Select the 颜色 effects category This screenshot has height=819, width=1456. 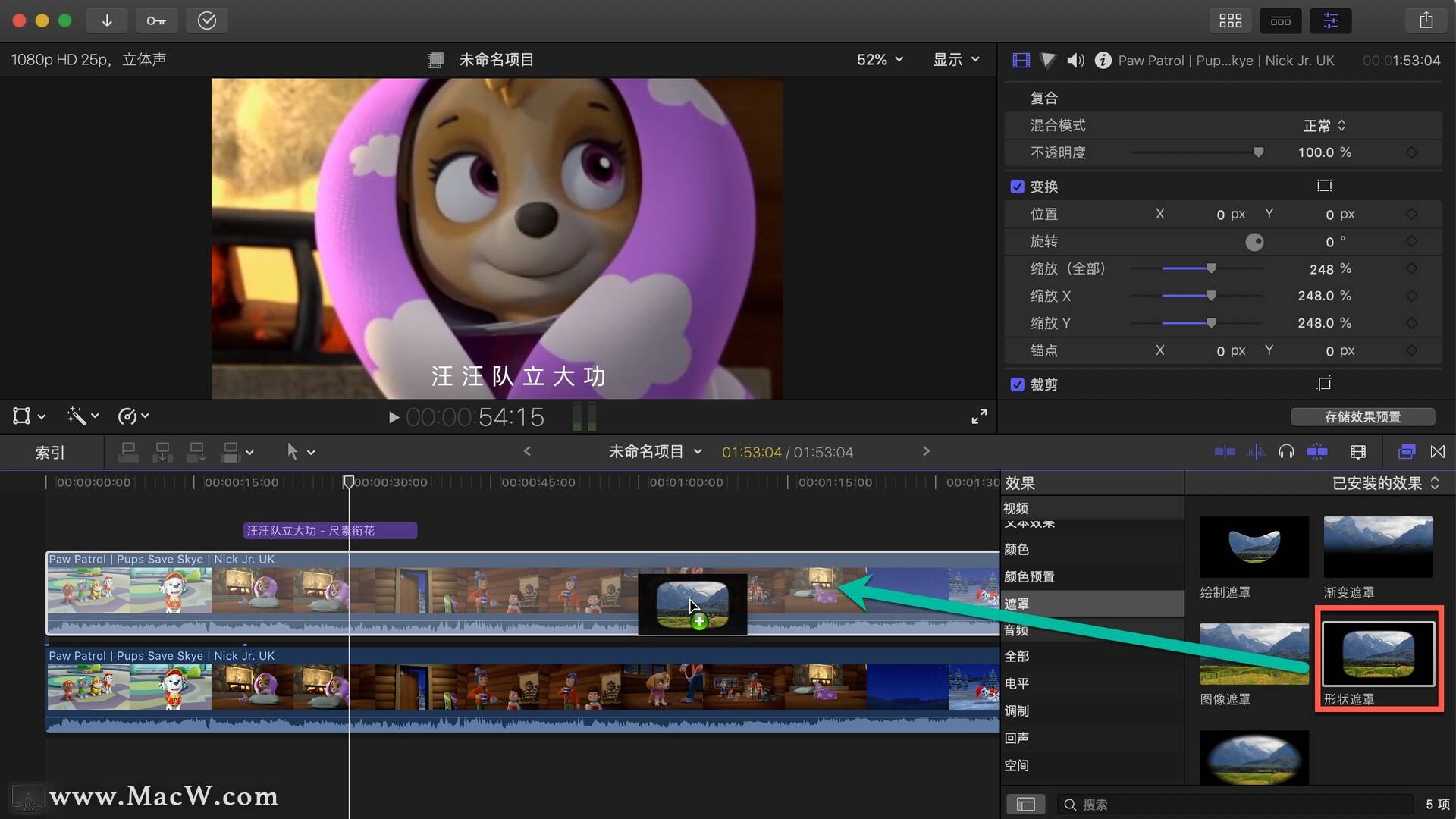(x=1092, y=549)
